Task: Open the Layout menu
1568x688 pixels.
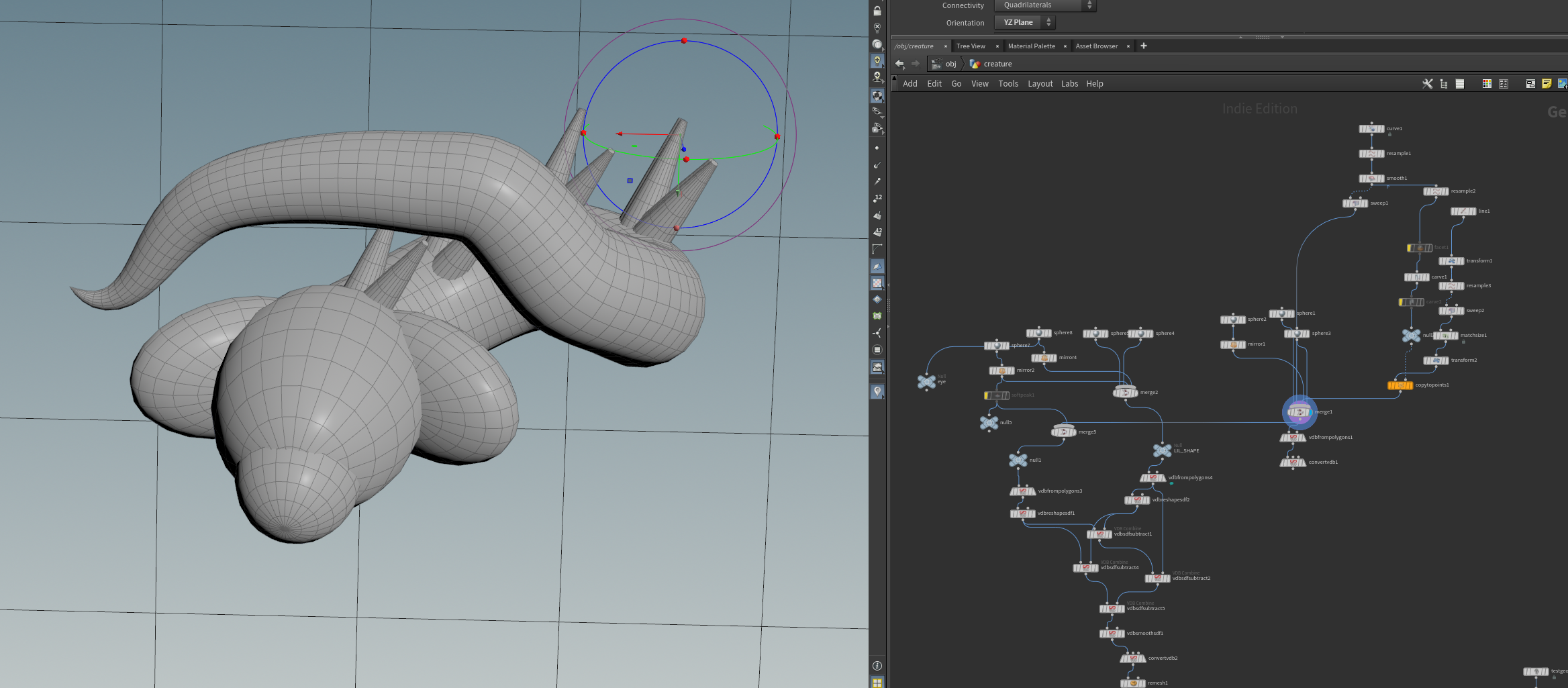Action: (x=1040, y=84)
